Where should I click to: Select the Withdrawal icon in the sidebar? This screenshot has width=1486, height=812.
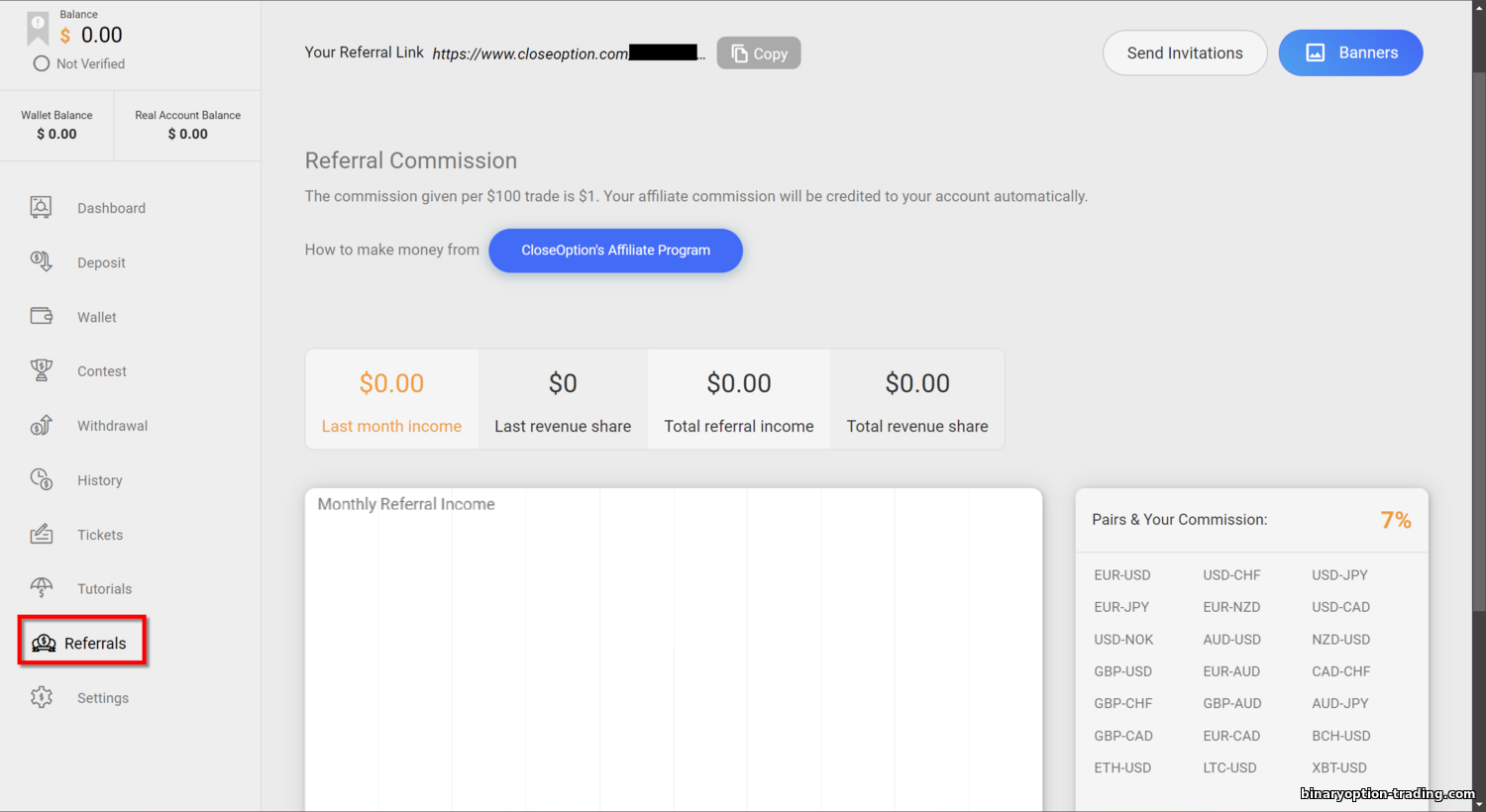(x=41, y=425)
